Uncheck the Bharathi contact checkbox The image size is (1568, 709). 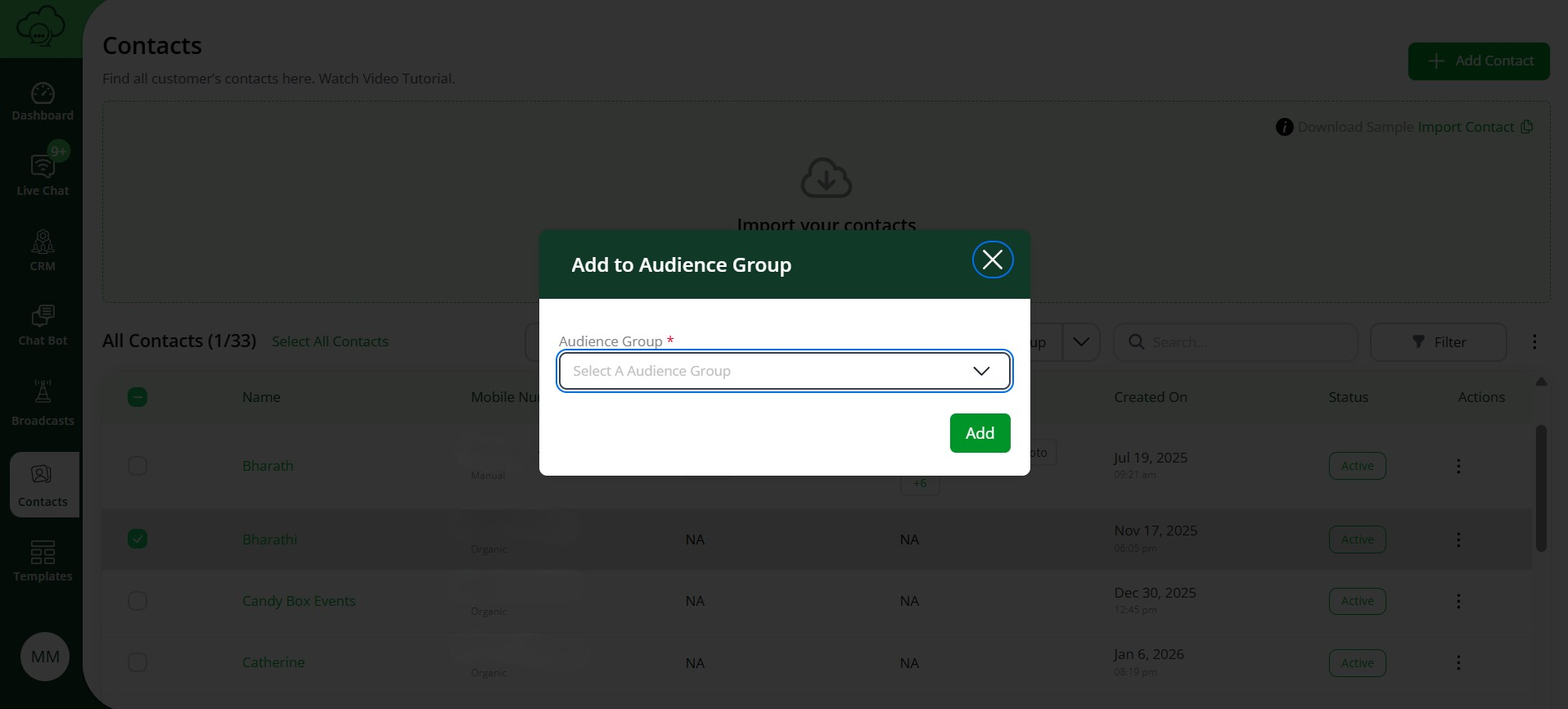(137, 539)
